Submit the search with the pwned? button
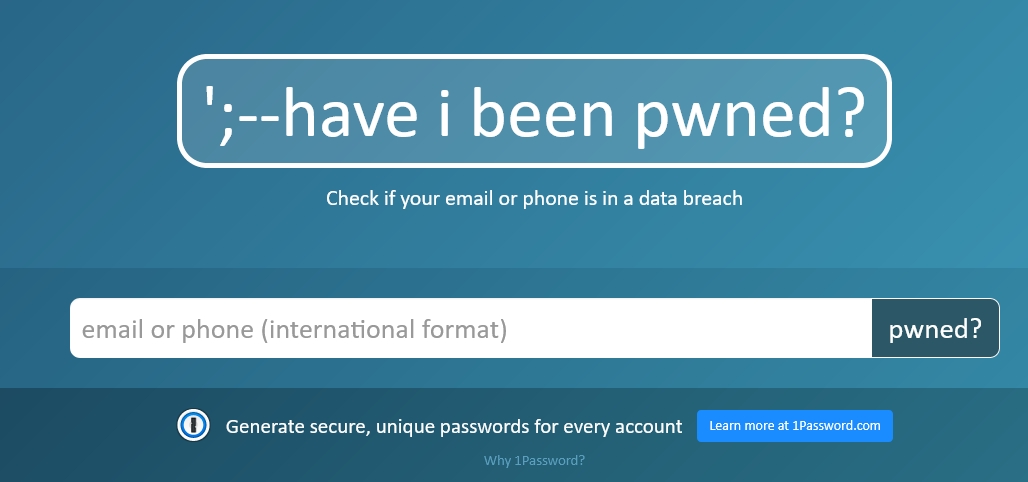Viewport: 1028px width, 482px height. [x=936, y=328]
